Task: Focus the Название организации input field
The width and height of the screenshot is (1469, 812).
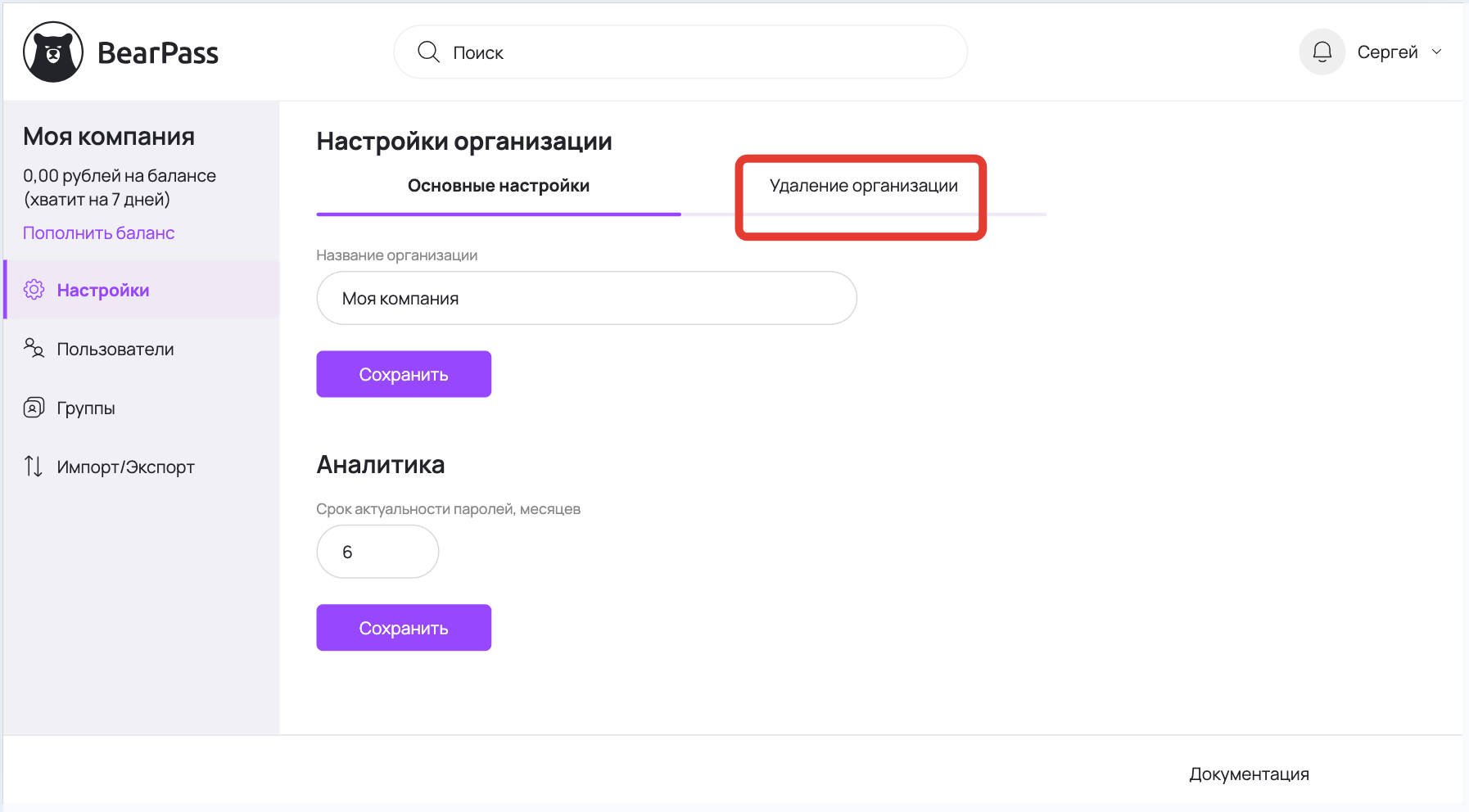Action: (x=586, y=299)
